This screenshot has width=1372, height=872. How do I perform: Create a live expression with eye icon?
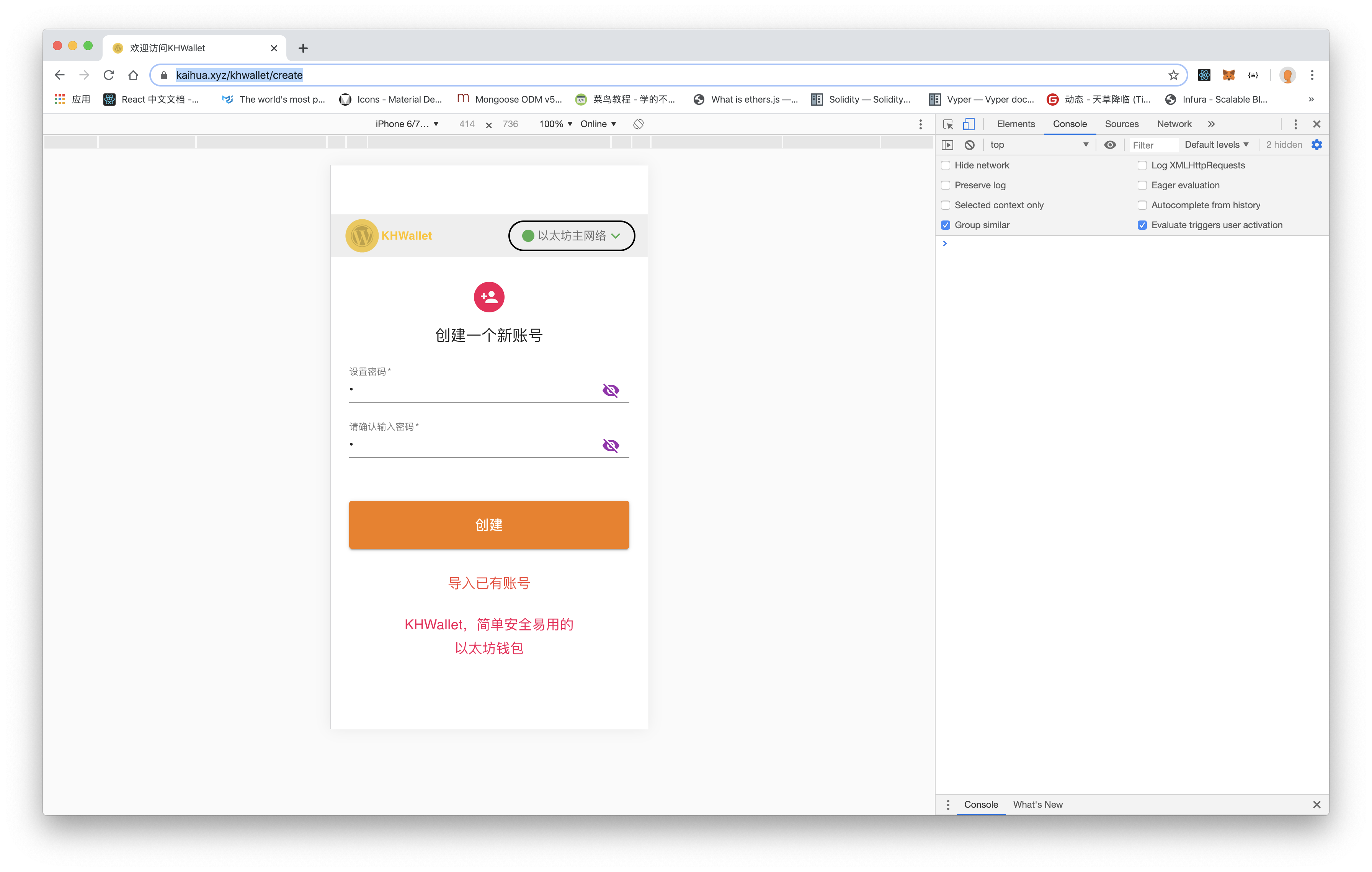pyautogui.click(x=1109, y=145)
